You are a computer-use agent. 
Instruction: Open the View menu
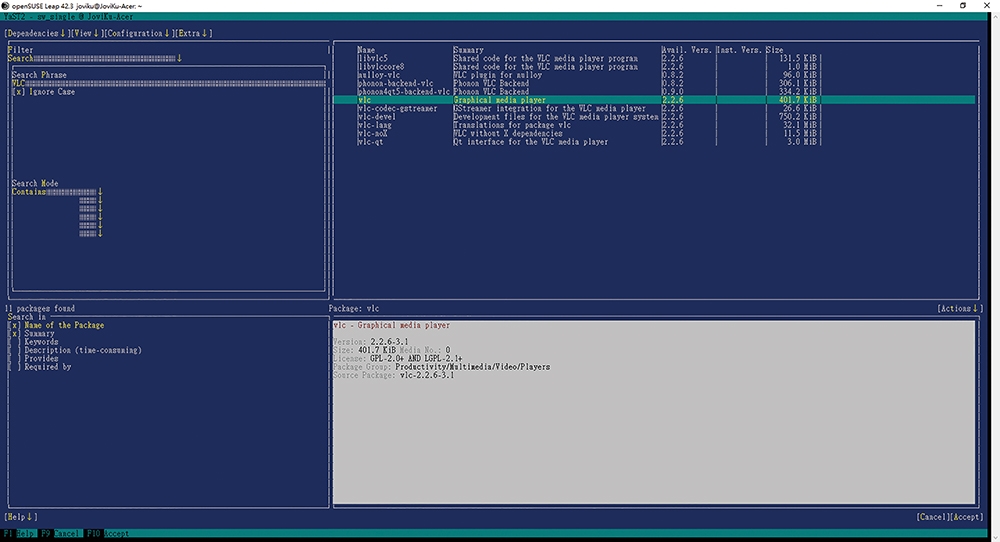85,33
